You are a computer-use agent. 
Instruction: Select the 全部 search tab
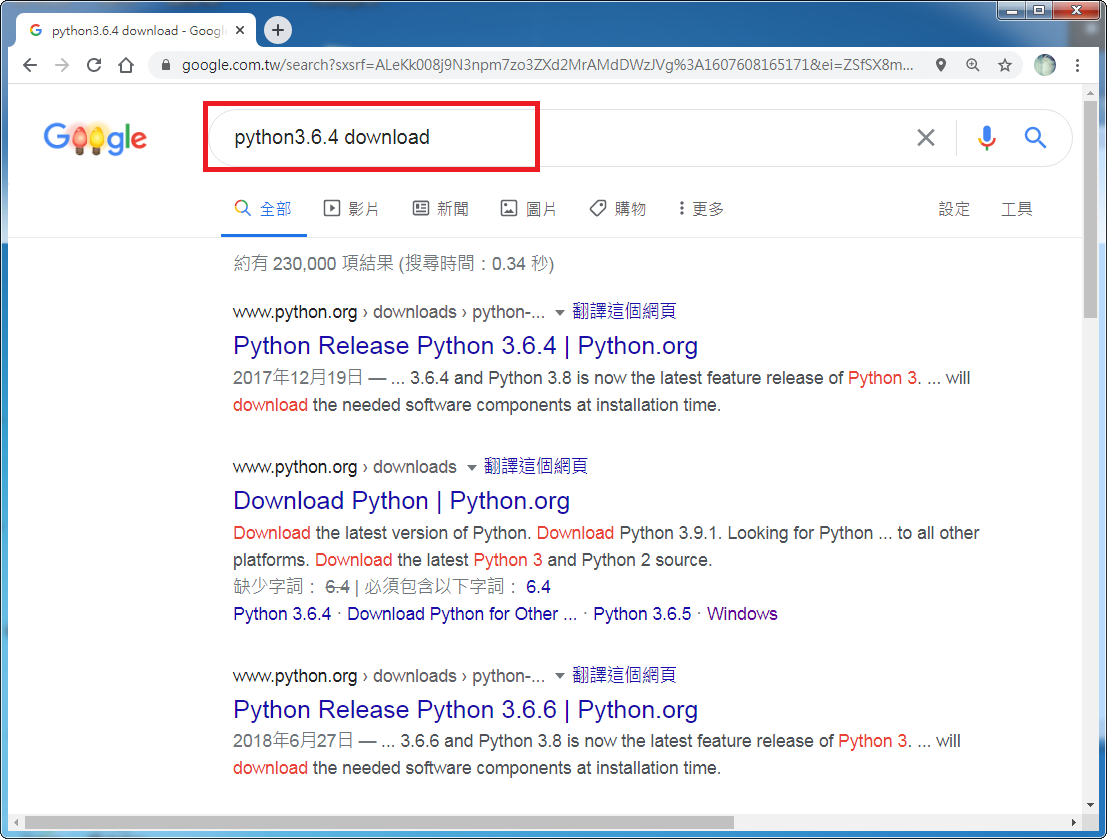pyautogui.click(x=263, y=208)
